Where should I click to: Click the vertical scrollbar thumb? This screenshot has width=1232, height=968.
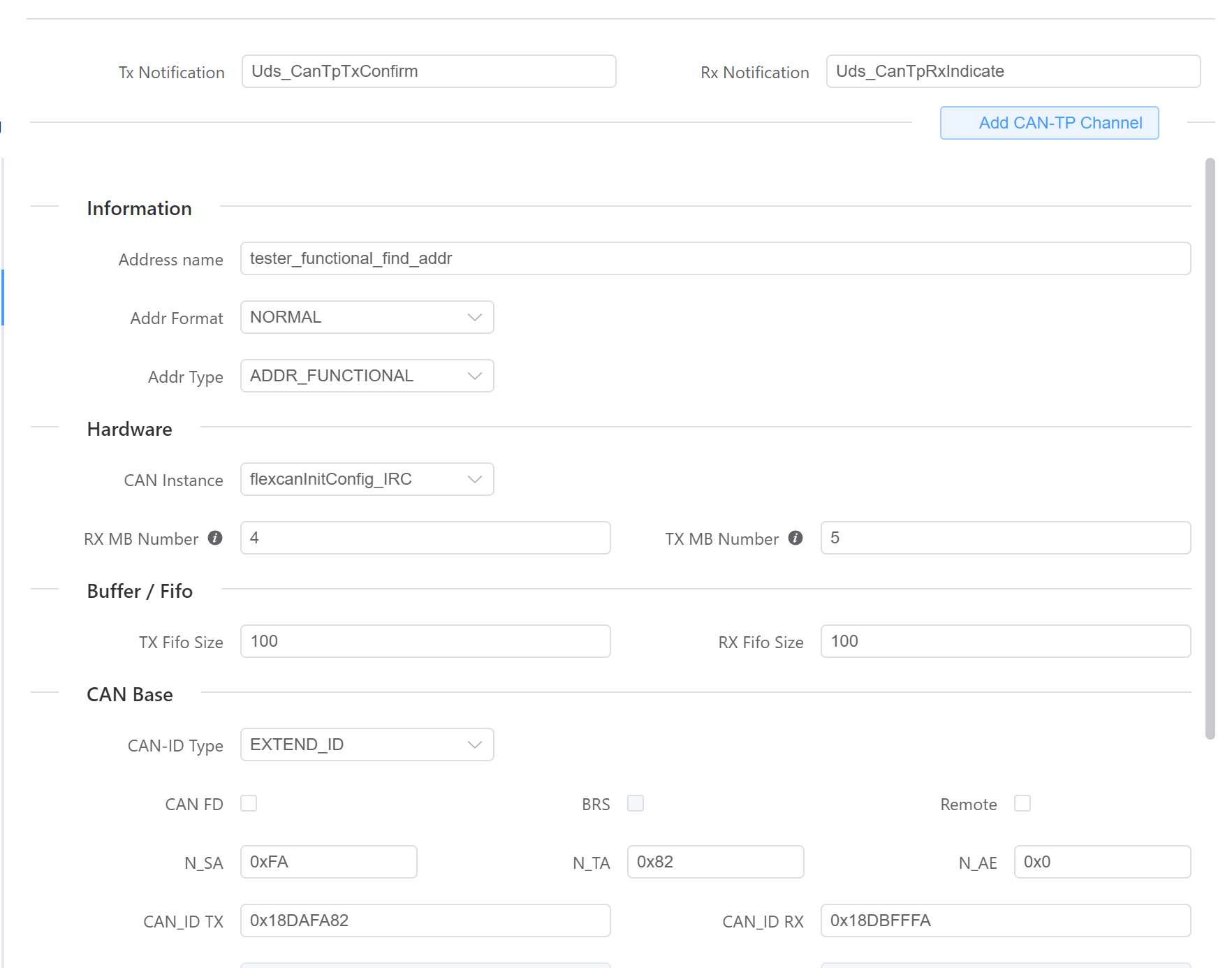[x=1210, y=447]
